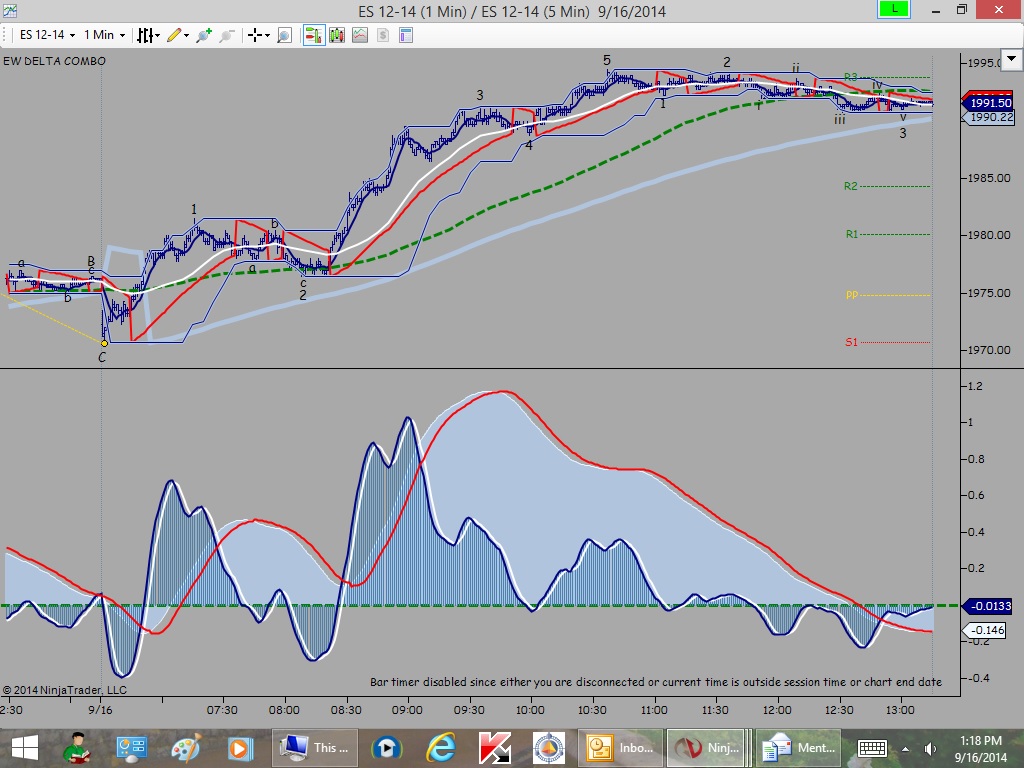Image resolution: width=1024 pixels, height=768 pixels.
Task: Open the taskbar clock showing 1:18 PM
Action: 981,748
